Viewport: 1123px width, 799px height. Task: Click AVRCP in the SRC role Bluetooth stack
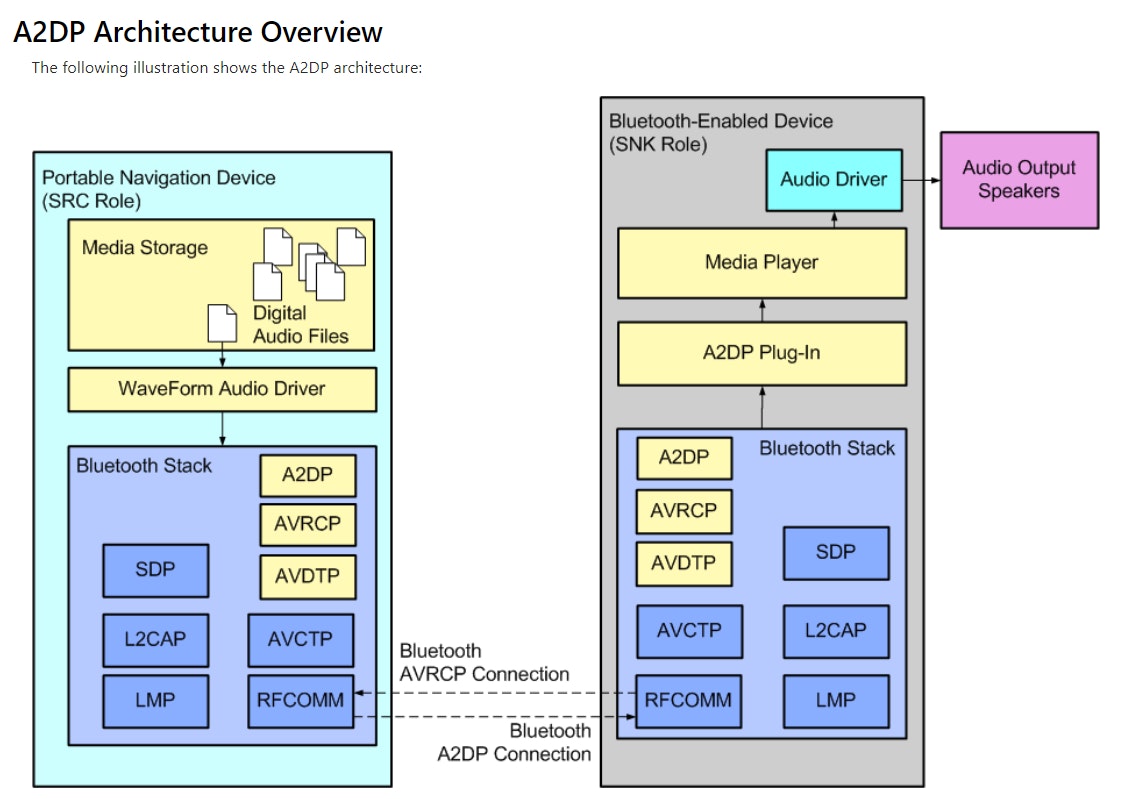[x=307, y=523]
